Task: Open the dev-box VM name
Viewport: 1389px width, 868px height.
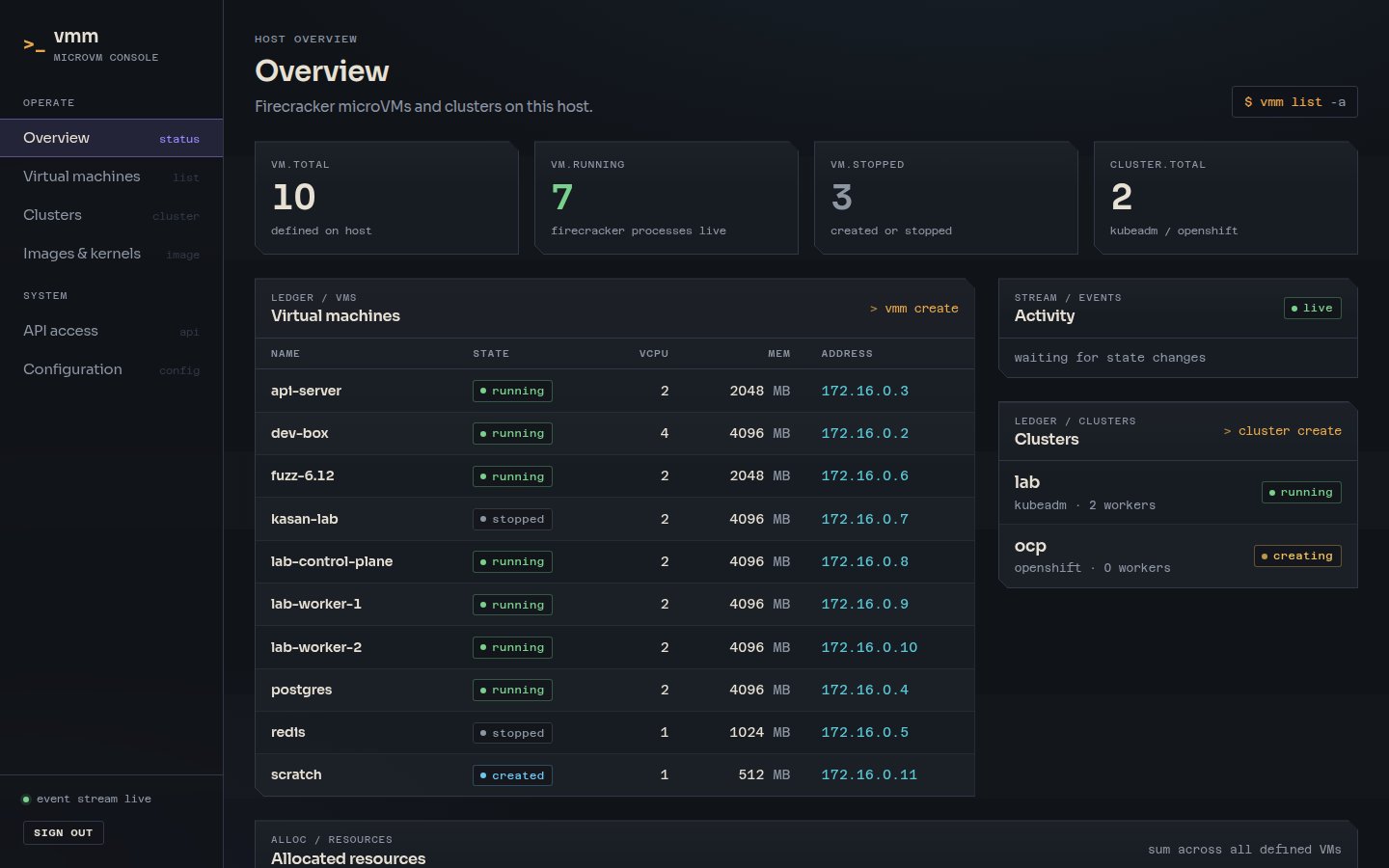Action: [300, 433]
